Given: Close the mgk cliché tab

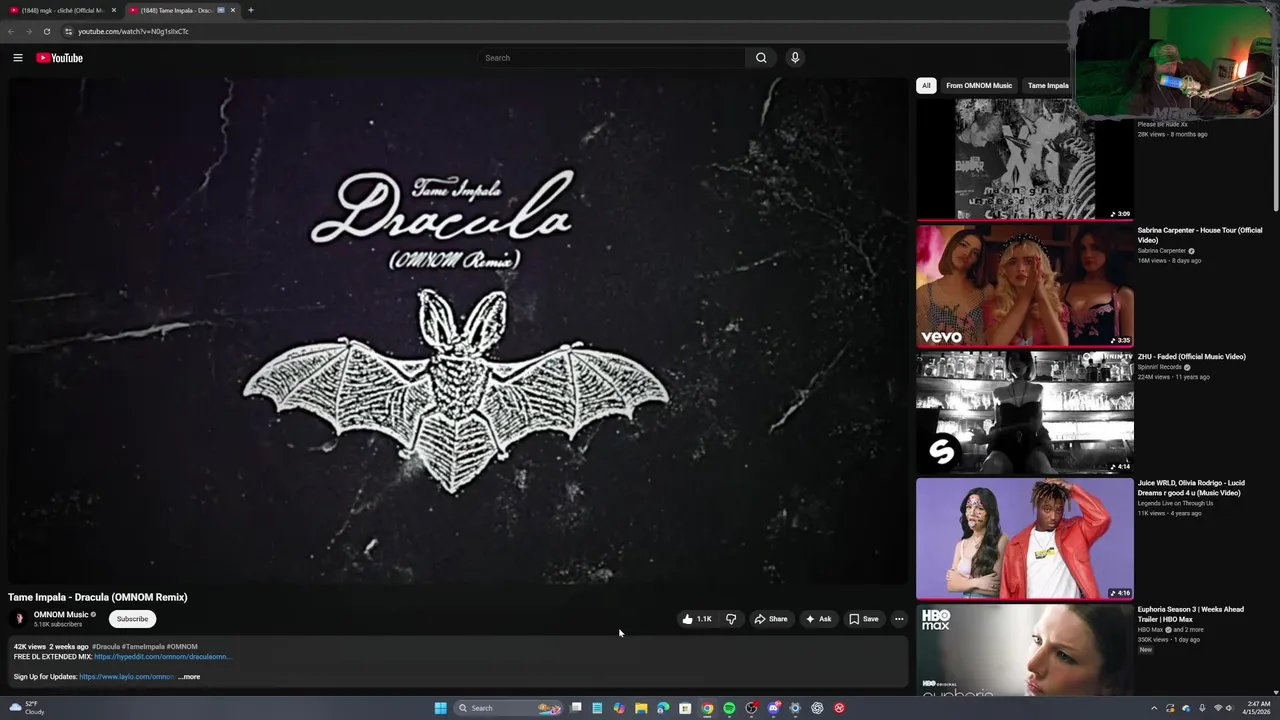Looking at the screenshot, I should [114, 10].
